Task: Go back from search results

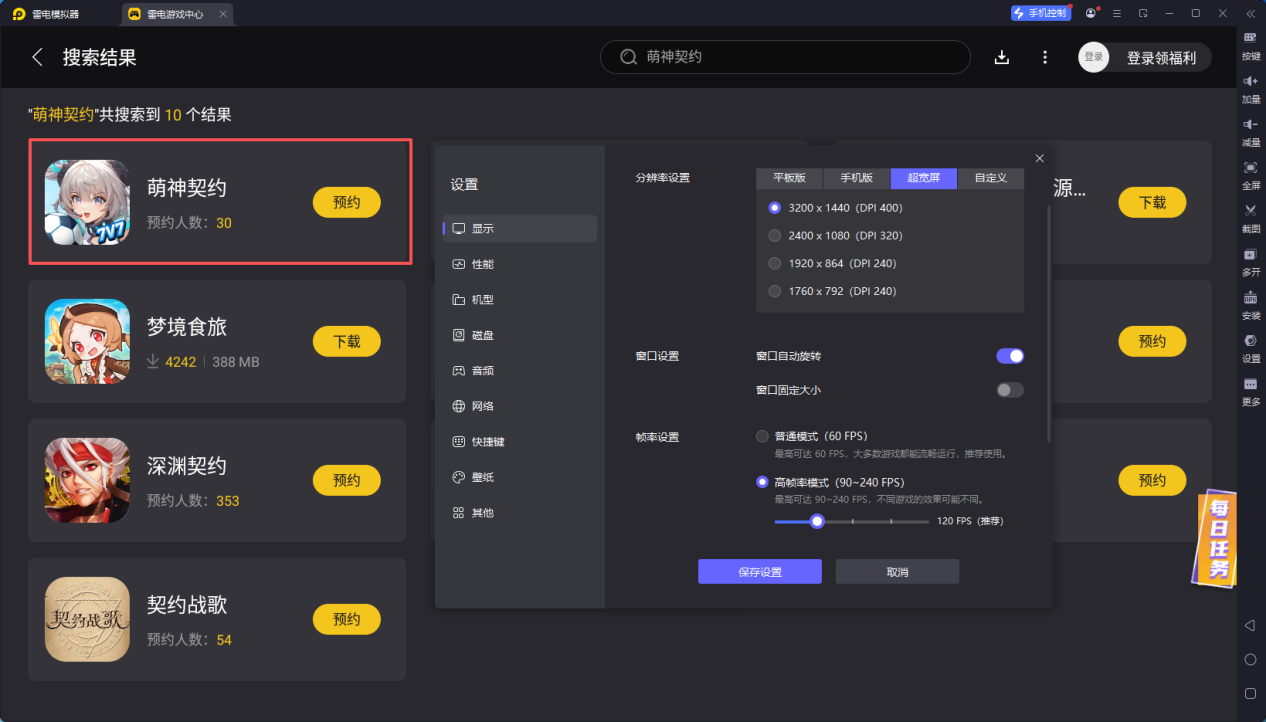Action: pyautogui.click(x=38, y=57)
